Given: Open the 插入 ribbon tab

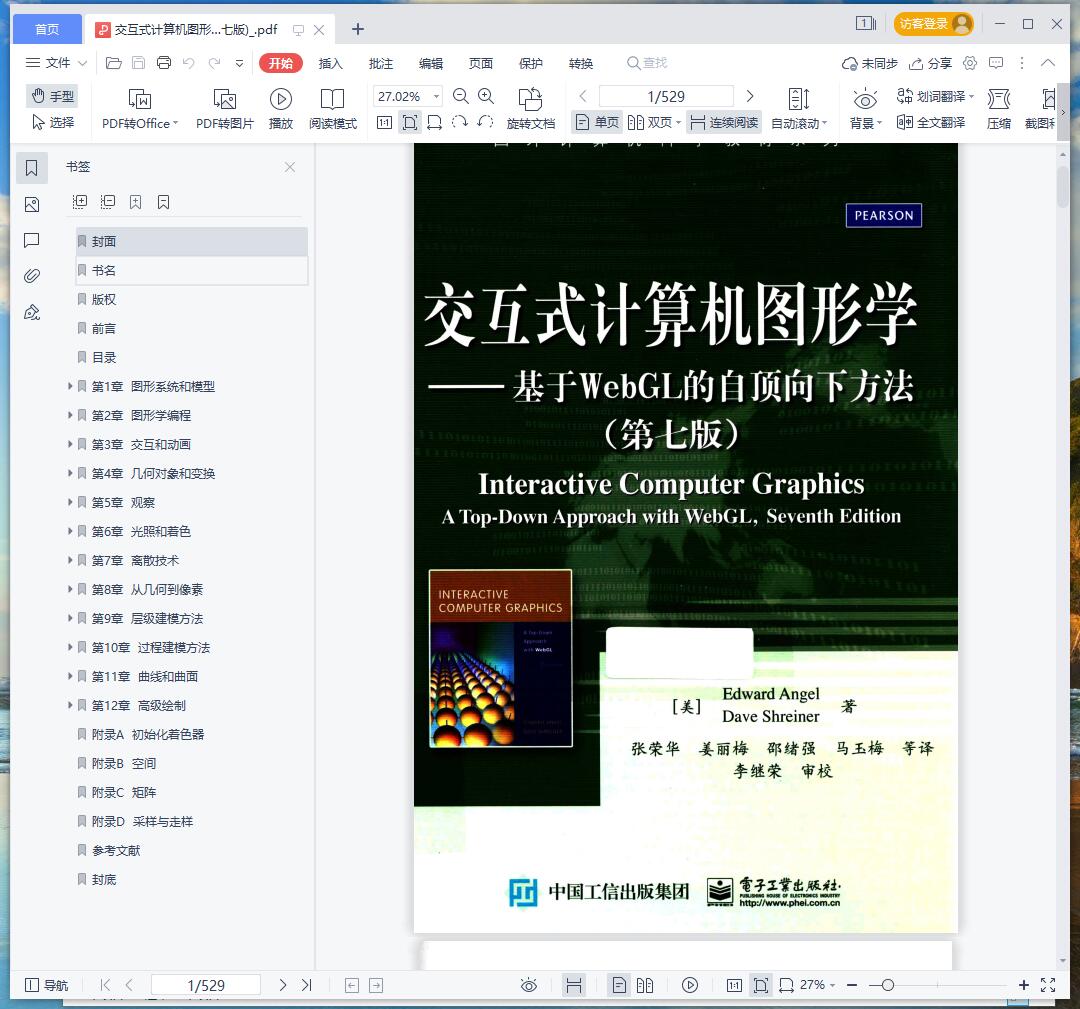Looking at the screenshot, I should (x=331, y=63).
